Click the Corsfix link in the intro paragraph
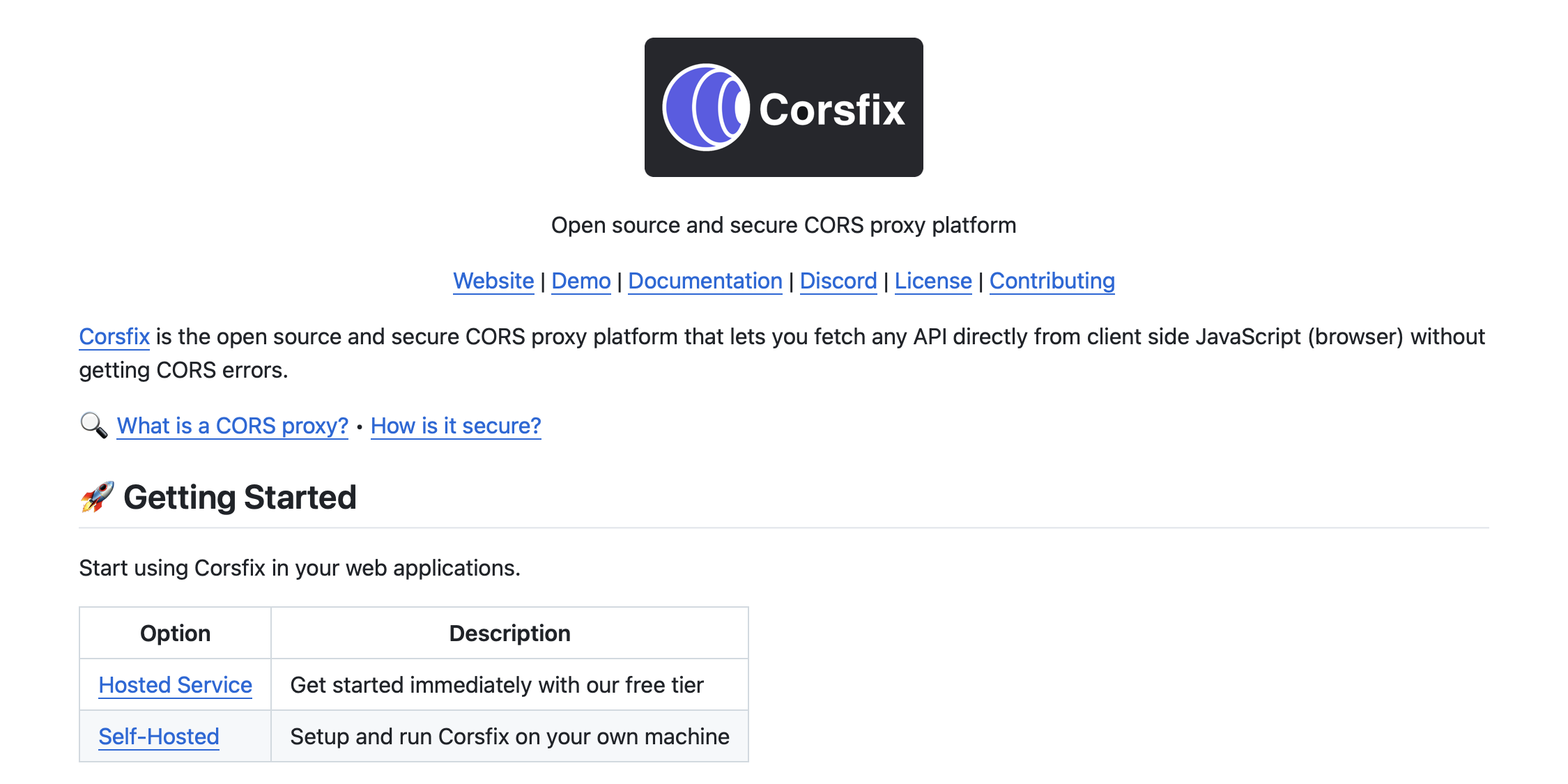Image resolution: width=1568 pixels, height=784 pixels. [x=114, y=337]
